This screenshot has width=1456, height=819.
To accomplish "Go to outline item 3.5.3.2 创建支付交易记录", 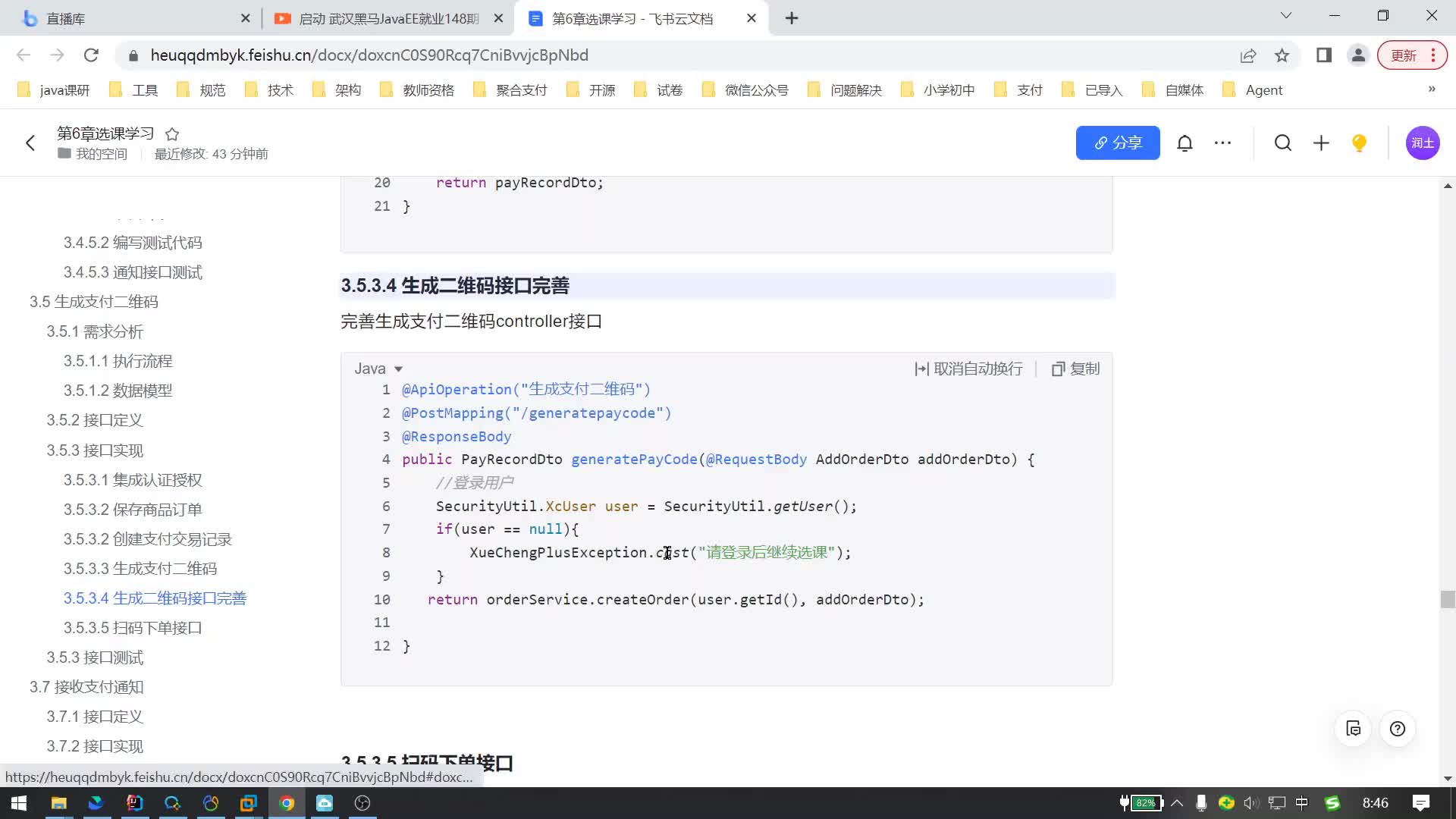I will [148, 539].
